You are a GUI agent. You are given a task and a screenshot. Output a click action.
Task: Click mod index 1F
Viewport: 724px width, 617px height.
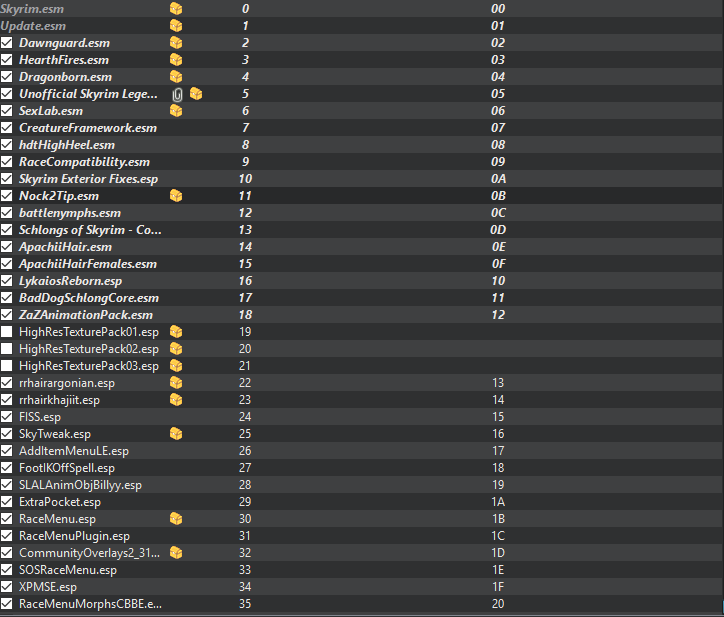pos(498,587)
